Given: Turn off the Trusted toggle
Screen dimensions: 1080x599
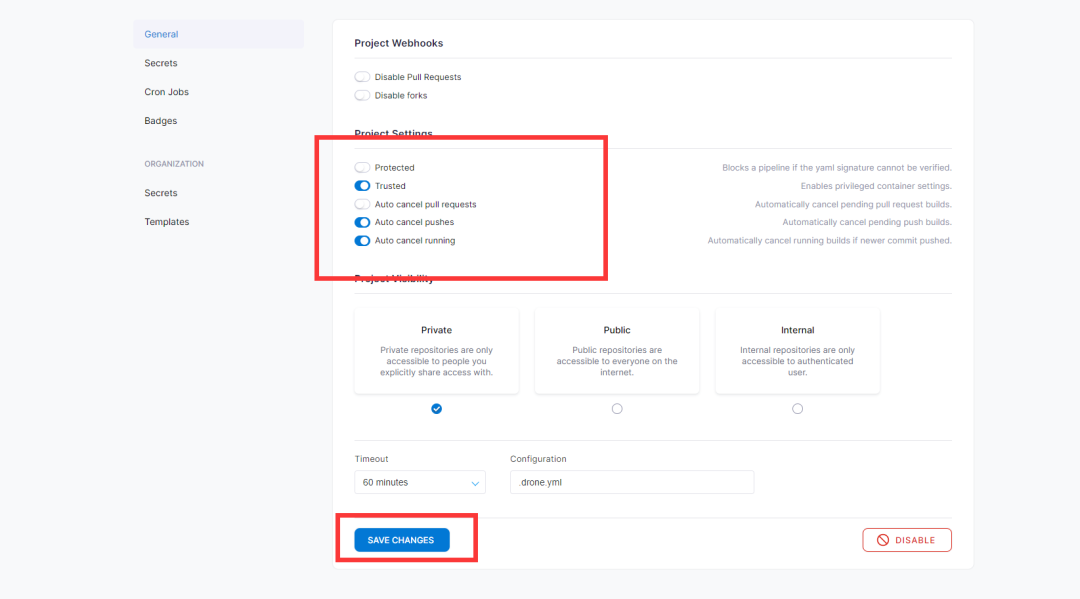Looking at the screenshot, I should pyautogui.click(x=362, y=186).
